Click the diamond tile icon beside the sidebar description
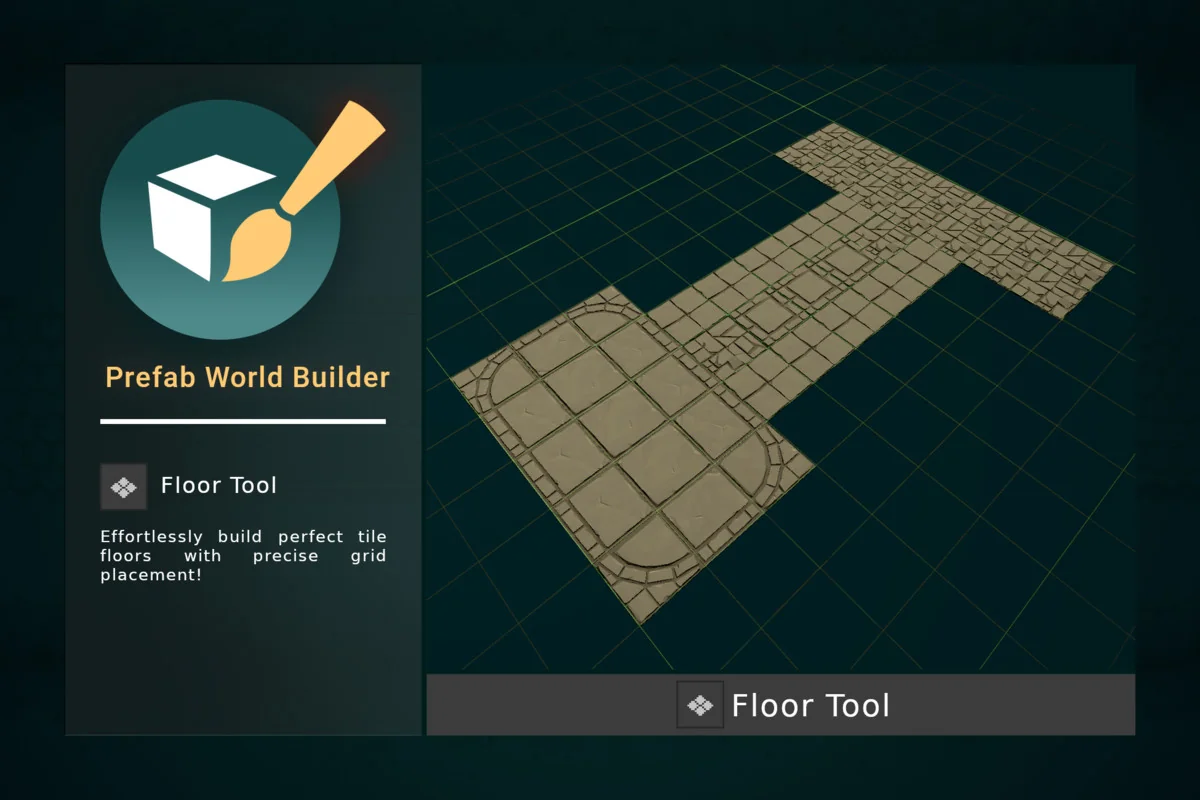This screenshot has height=800, width=1200. click(123, 486)
